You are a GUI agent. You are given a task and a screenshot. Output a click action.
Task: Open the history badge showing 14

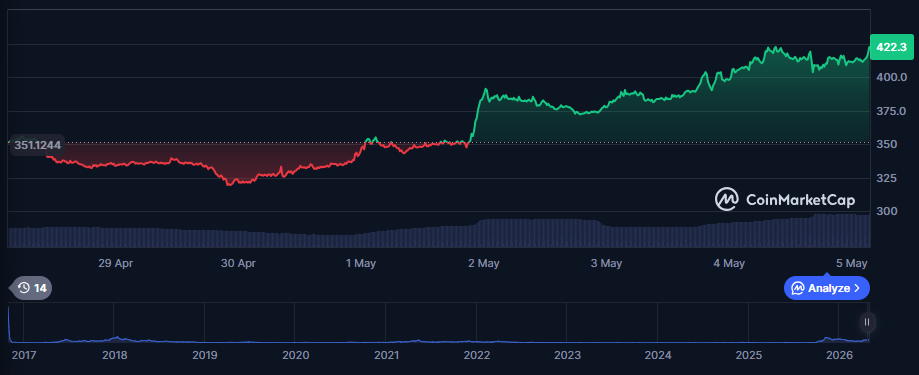coord(32,288)
